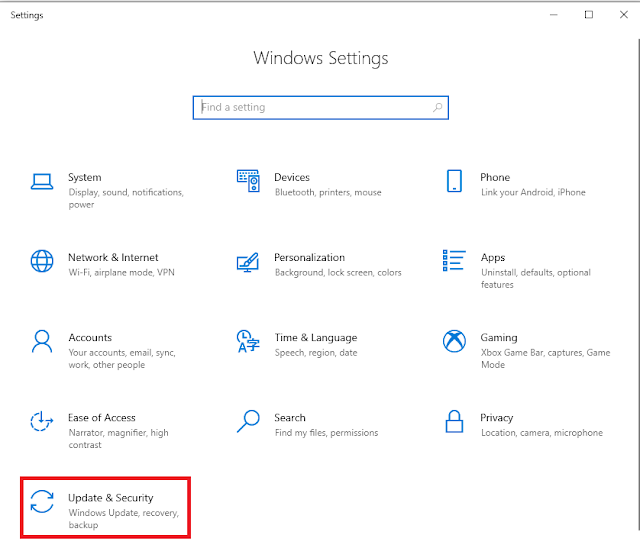Viewport: 640px width, 548px height.
Task: Click 'Speech, region, date' description
Action: [x=316, y=353]
